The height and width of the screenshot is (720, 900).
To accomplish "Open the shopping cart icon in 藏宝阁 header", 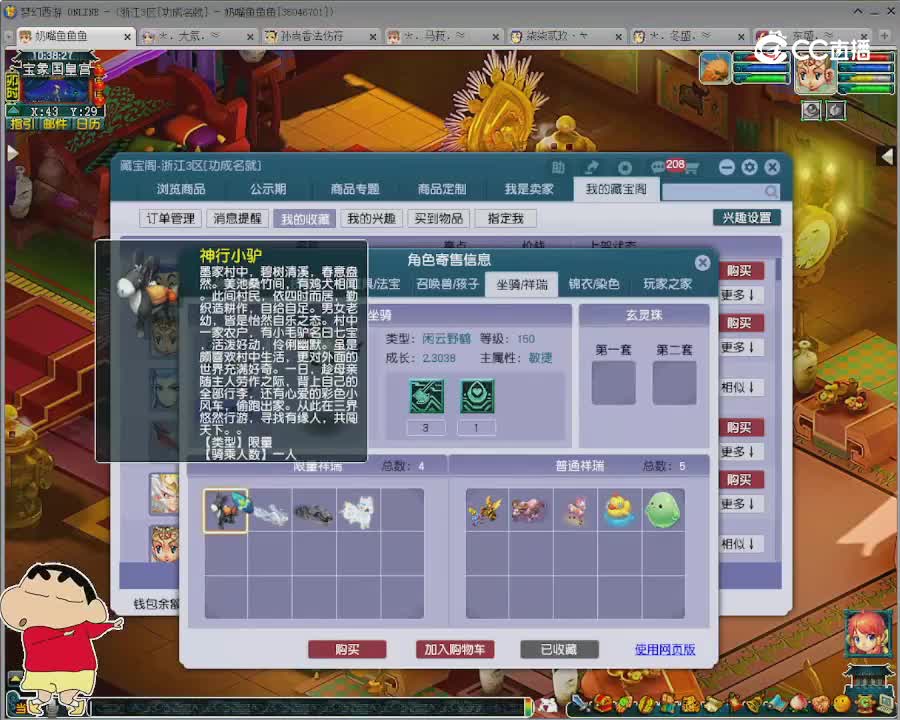I will coord(692,168).
